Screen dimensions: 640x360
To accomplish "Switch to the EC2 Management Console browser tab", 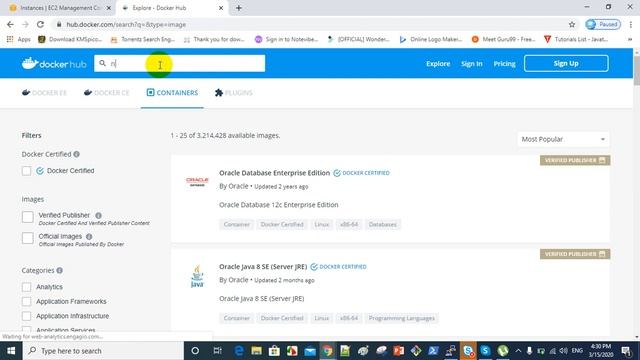I will 59,8.
